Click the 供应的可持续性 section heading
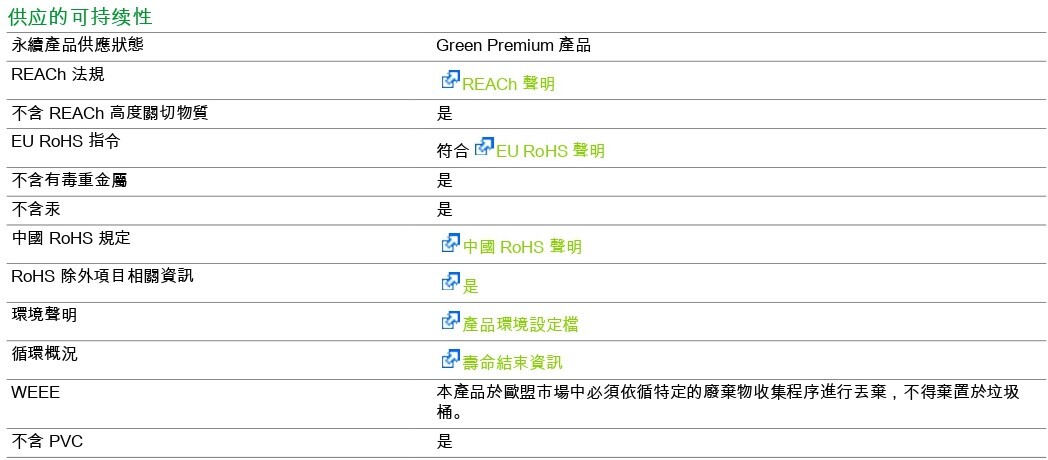Screen dimensions: 1048x460 [x=80, y=17]
